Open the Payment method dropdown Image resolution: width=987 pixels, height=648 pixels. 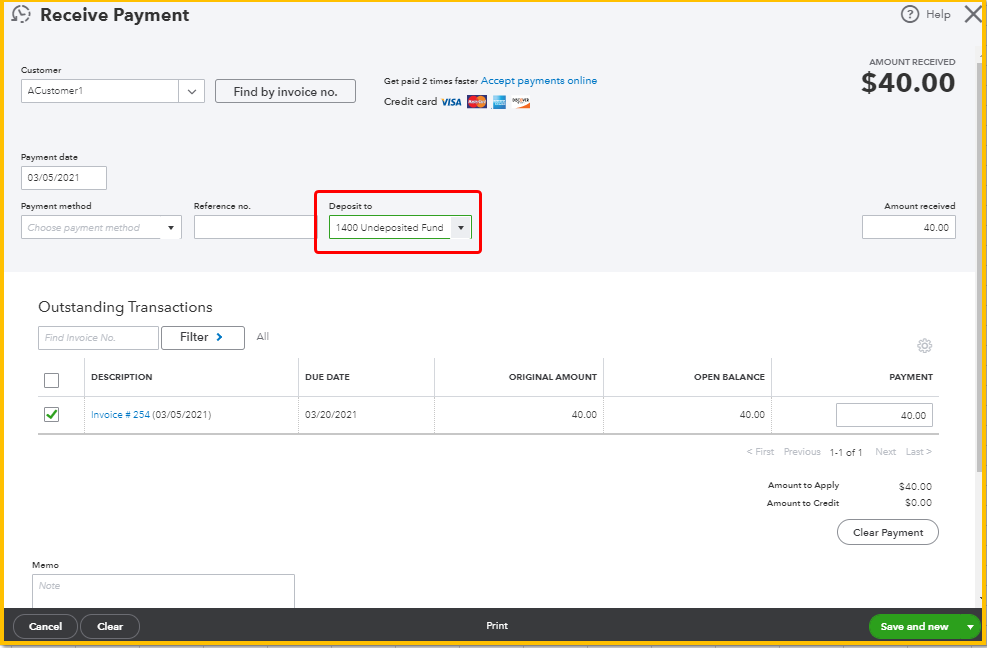click(171, 227)
